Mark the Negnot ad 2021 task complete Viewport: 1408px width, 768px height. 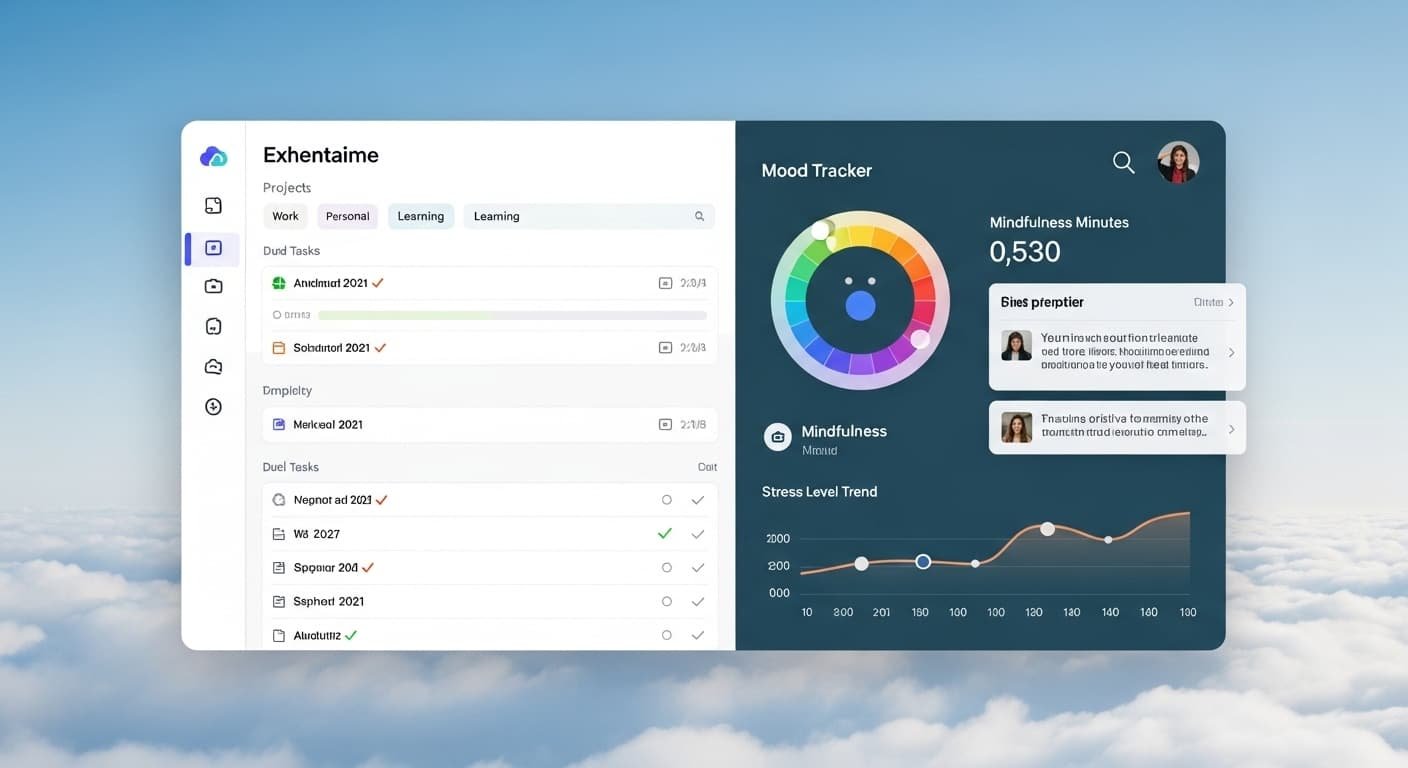[667, 499]
